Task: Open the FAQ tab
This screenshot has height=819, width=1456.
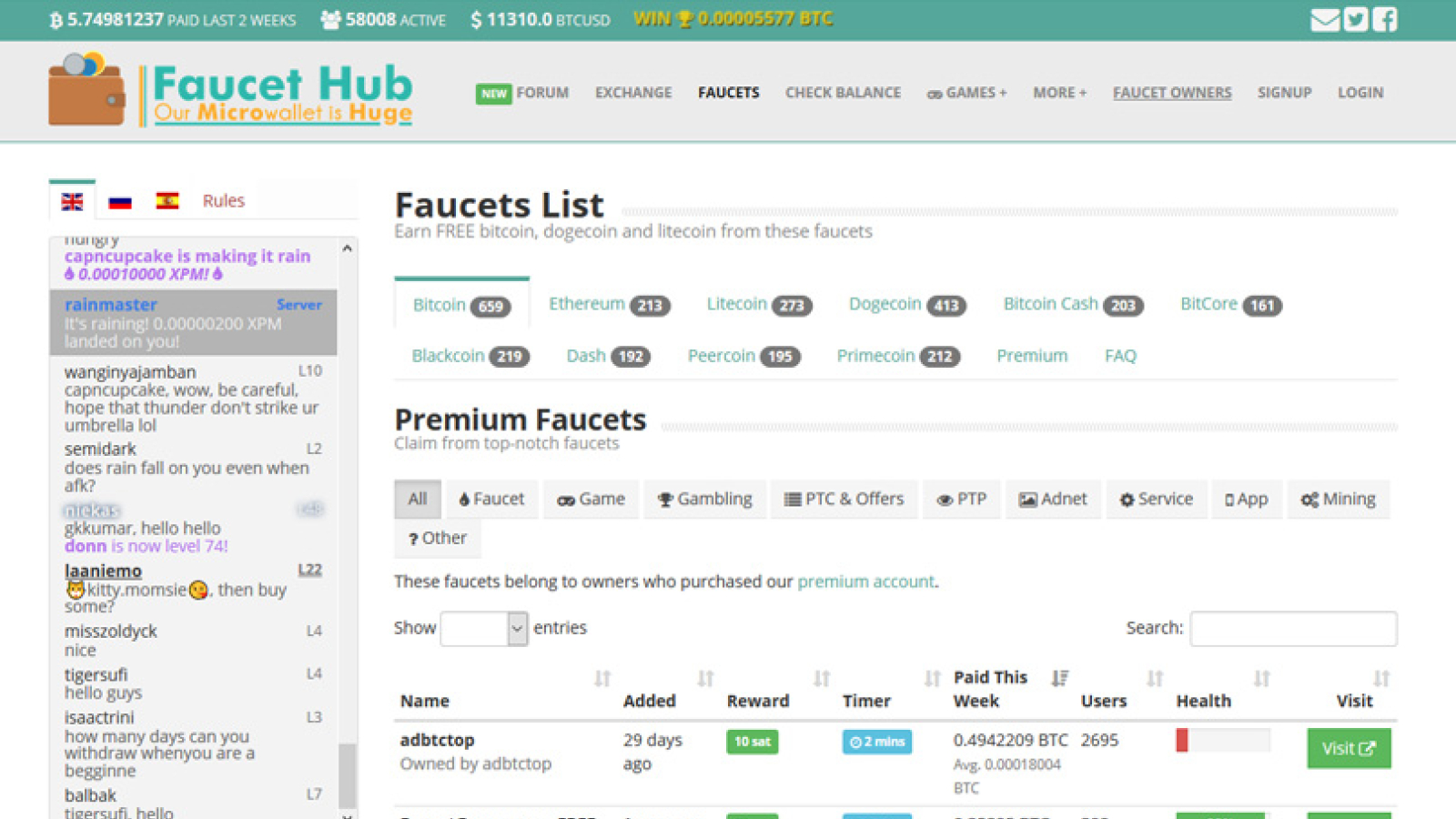Action: [x=1120, y=356]
